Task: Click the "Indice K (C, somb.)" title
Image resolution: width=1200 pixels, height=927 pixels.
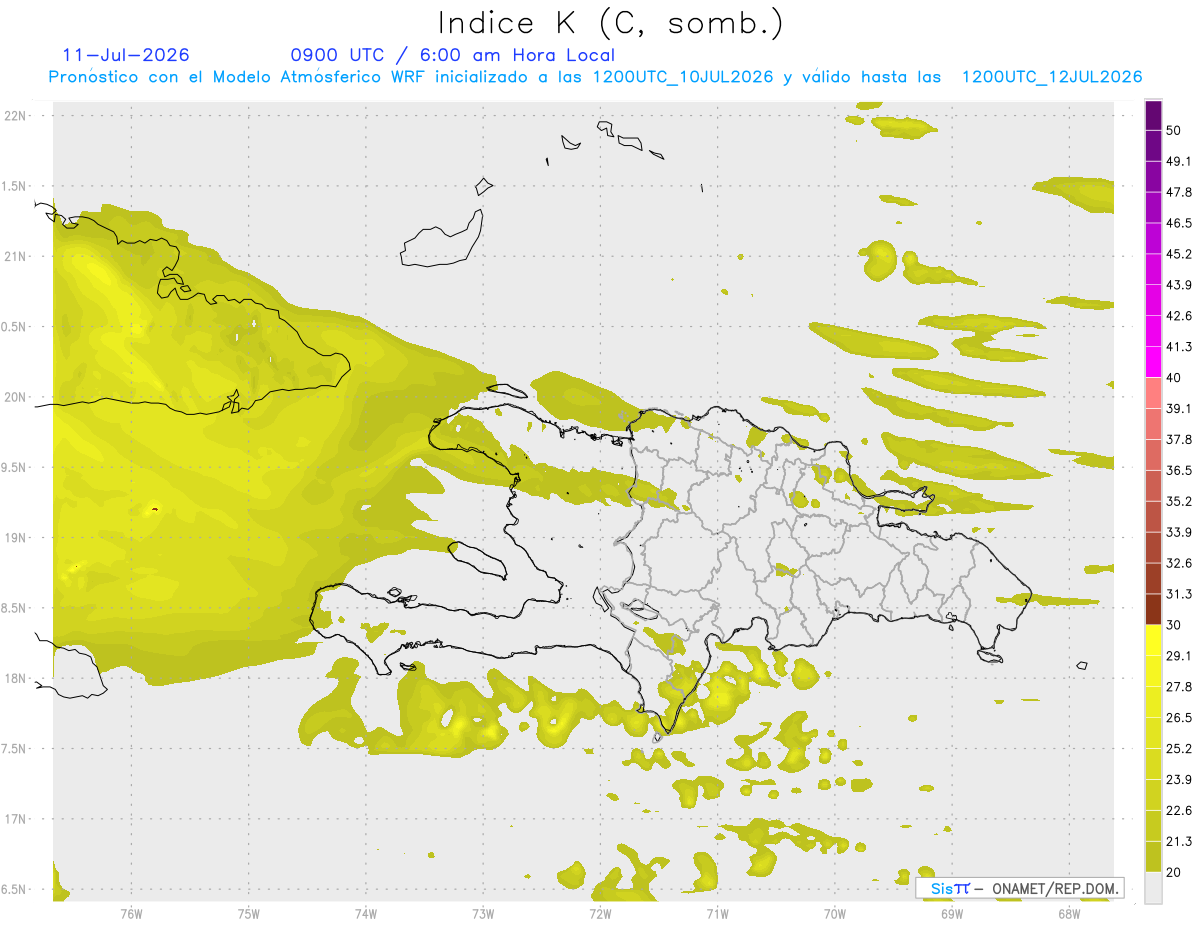Action: pos(611,22)
